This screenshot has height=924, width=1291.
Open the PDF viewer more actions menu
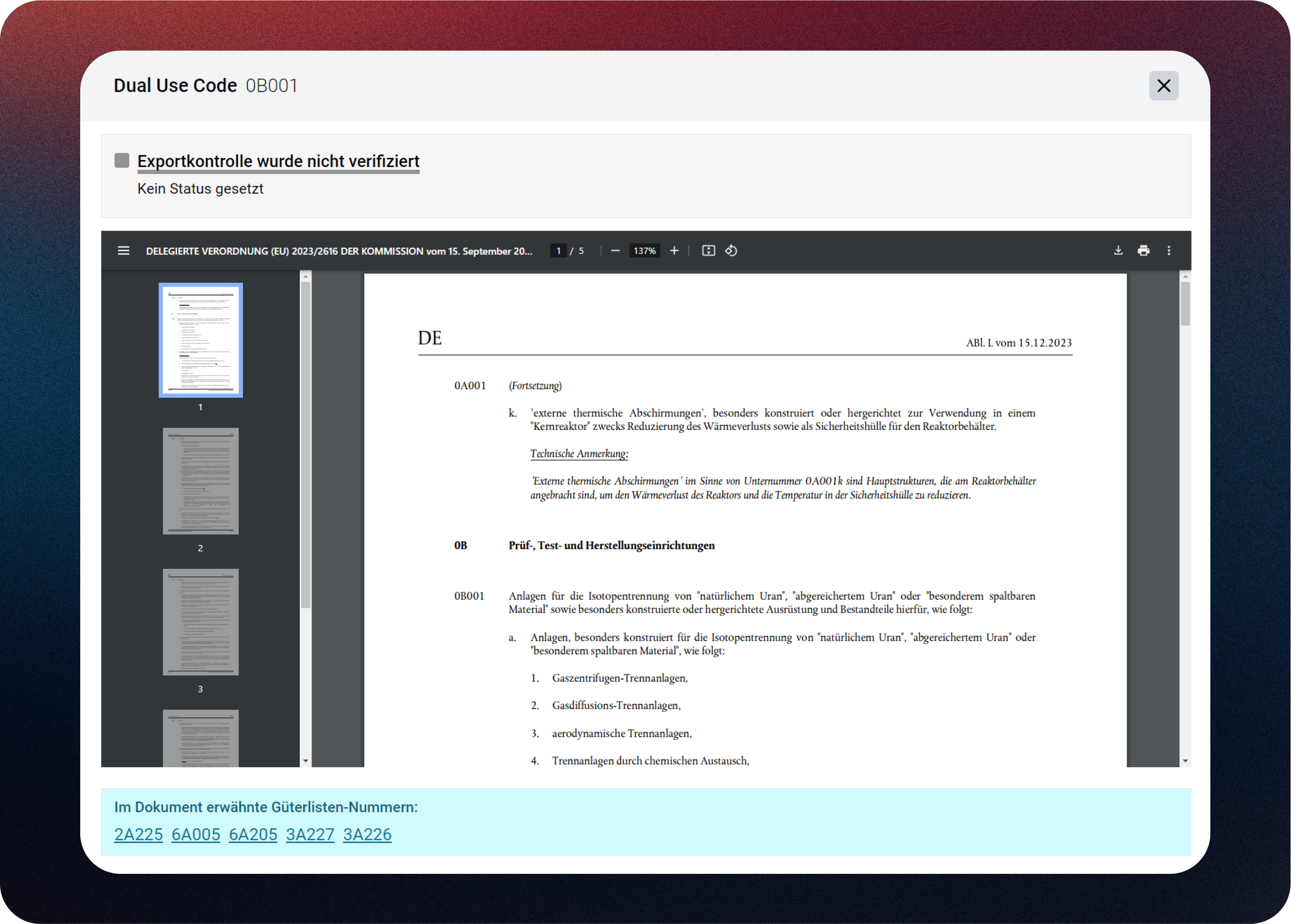point(1169,251)
